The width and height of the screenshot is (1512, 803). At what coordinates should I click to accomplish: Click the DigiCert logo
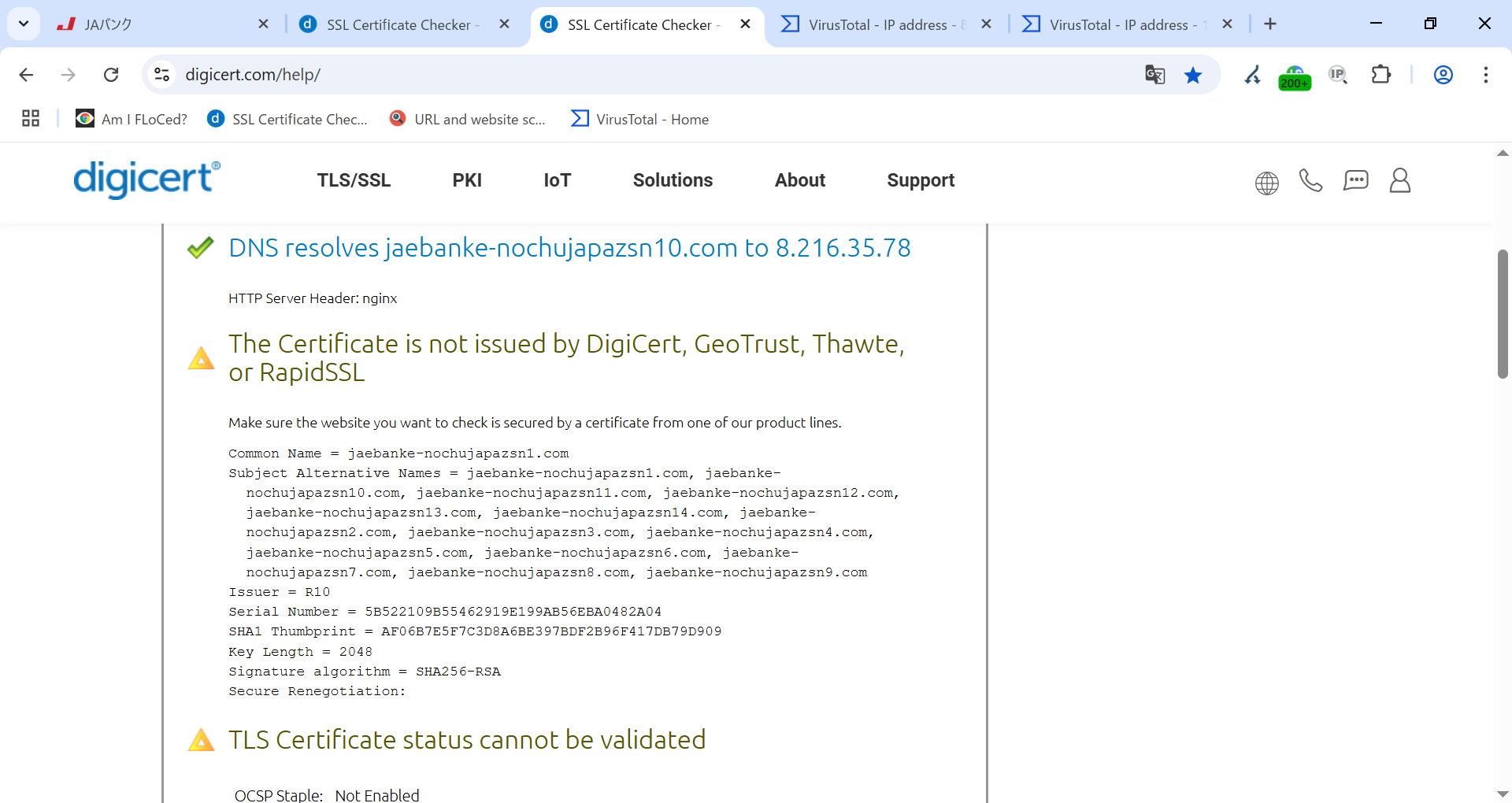147,179
